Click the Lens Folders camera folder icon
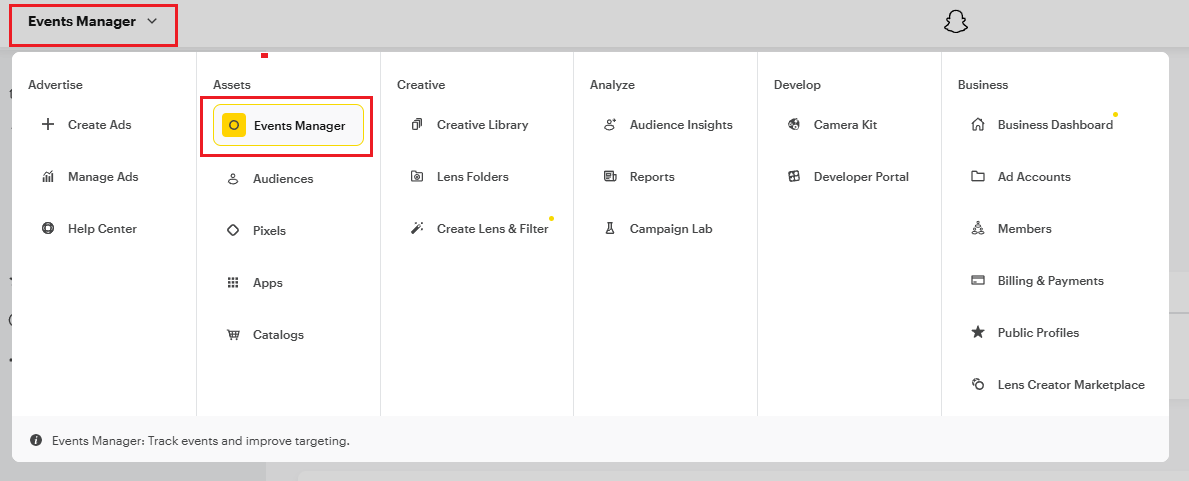Image resolution: width=1189 pixels, height=481 pixels. click(416, 177)
